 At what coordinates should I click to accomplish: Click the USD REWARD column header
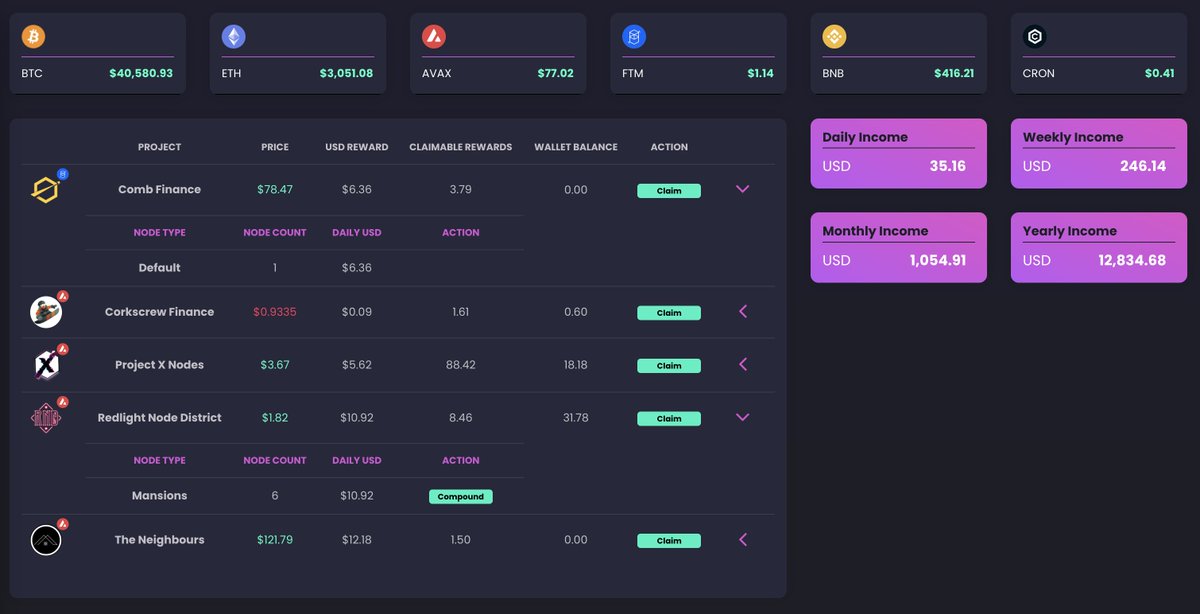pyautogui.click(x=357, y=147)
